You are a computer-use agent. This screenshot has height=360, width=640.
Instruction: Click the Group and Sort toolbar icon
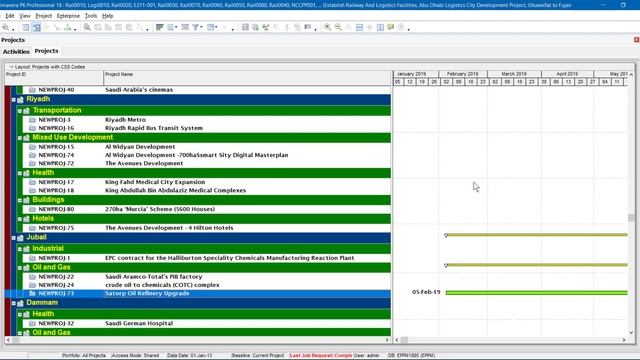click(x=171, y=27)
